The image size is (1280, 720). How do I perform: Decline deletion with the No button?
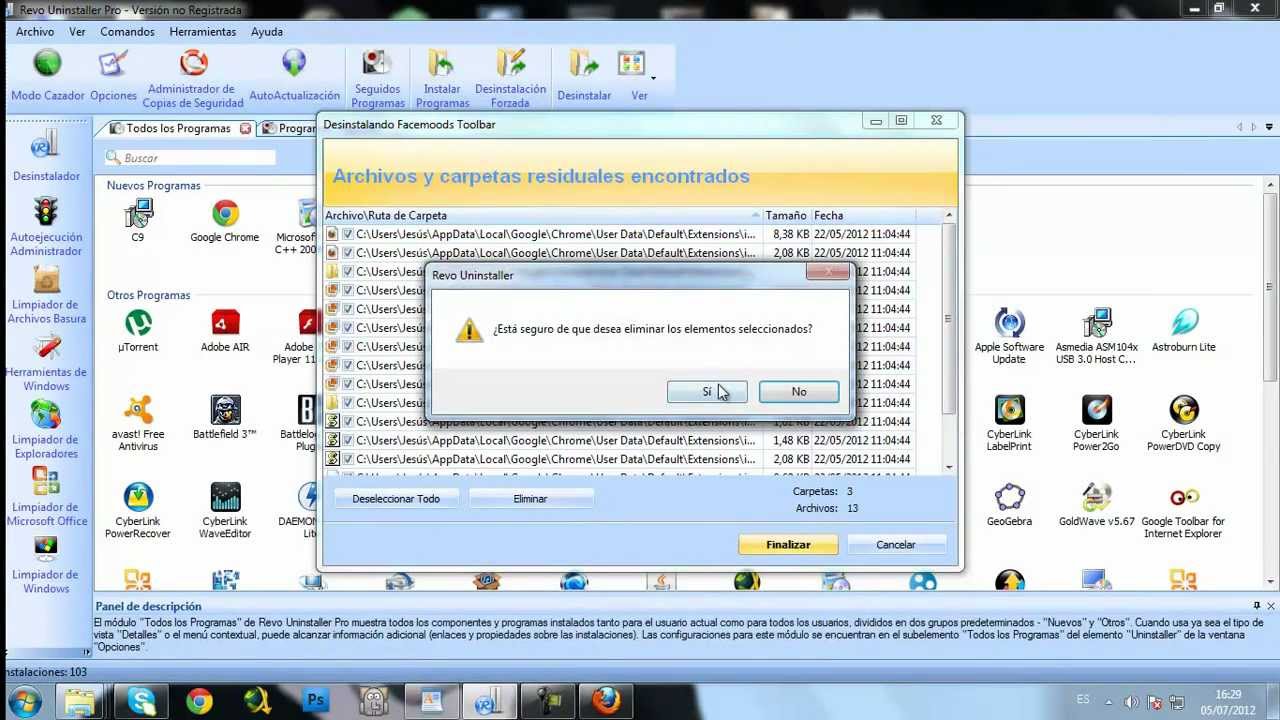point(799,392)
